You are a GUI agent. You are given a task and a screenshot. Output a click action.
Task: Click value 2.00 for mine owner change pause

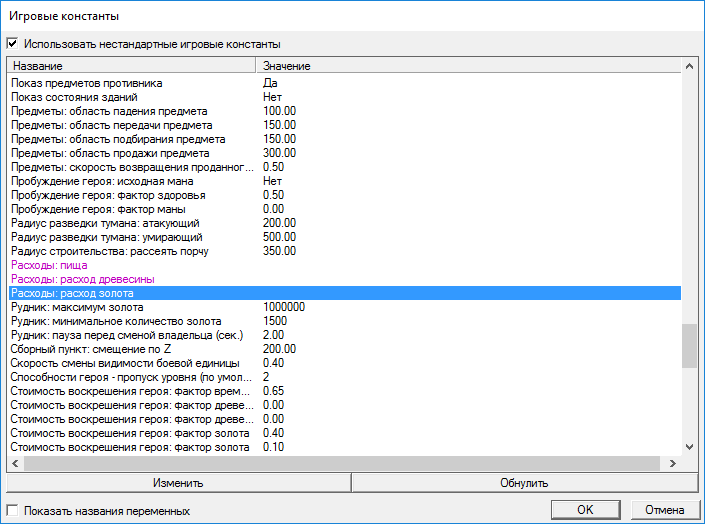pyautogui.click(x=273, y=335)
